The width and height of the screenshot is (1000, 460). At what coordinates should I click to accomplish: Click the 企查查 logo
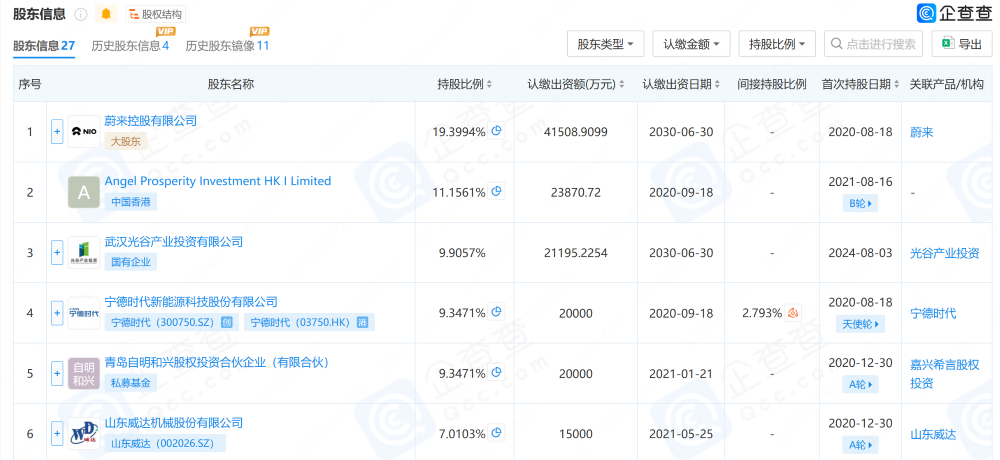tap(954, 13)
